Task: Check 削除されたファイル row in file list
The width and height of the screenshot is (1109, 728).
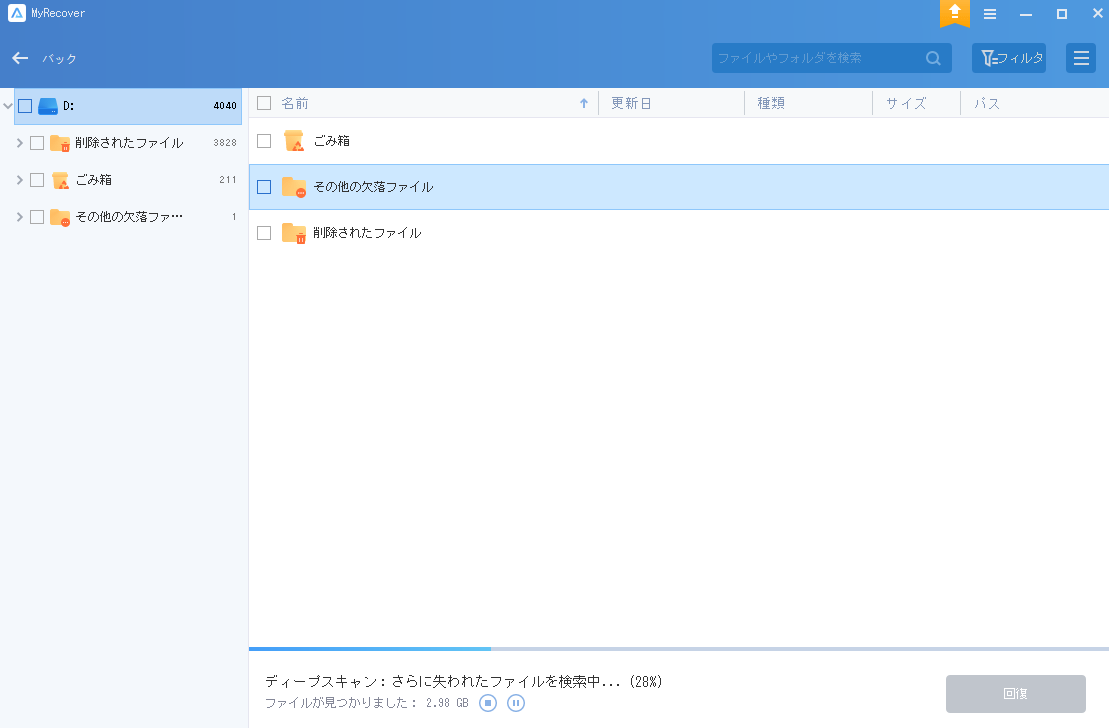Action: [264, 233]
